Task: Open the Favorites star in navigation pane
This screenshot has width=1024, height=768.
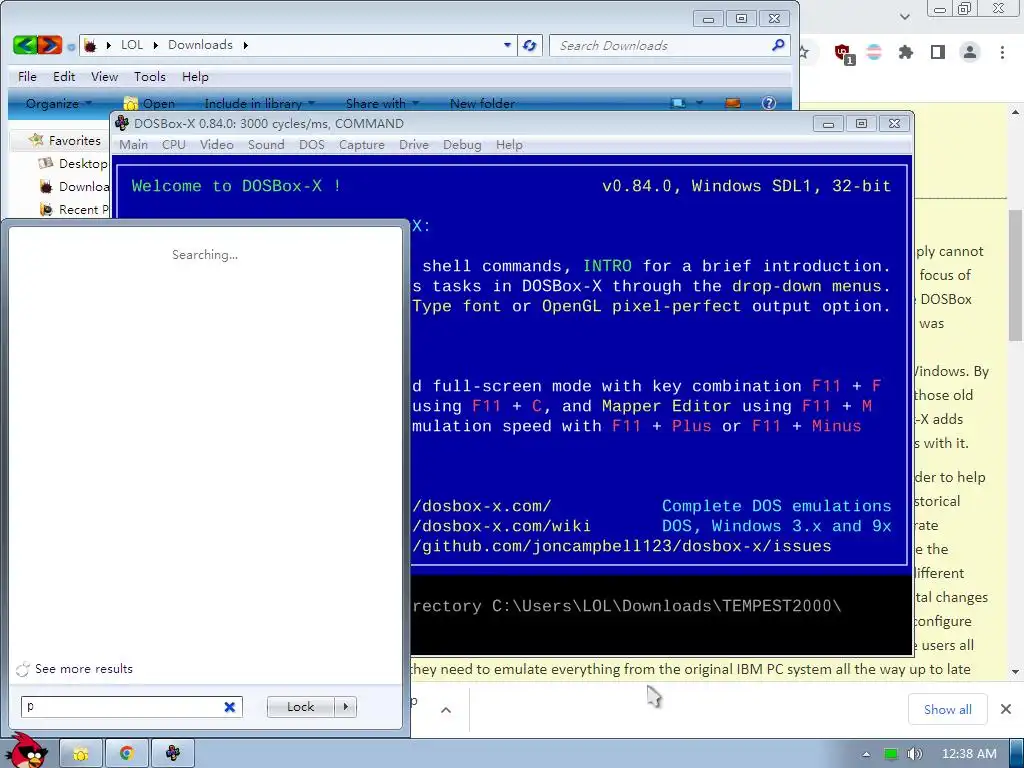Action: 37,140
